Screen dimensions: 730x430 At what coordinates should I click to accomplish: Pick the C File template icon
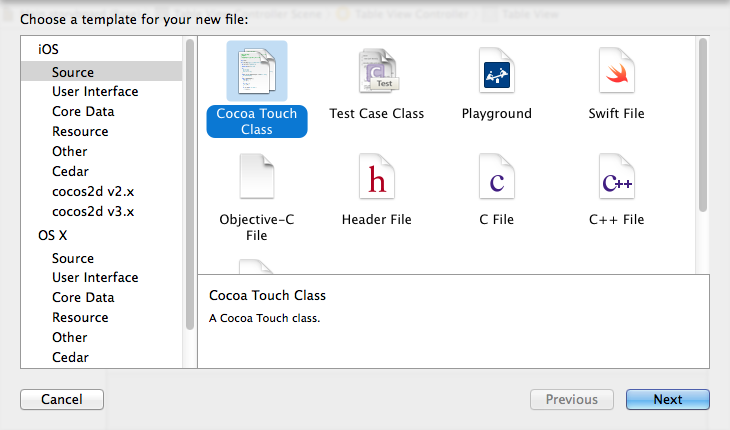tap(497, 177)
